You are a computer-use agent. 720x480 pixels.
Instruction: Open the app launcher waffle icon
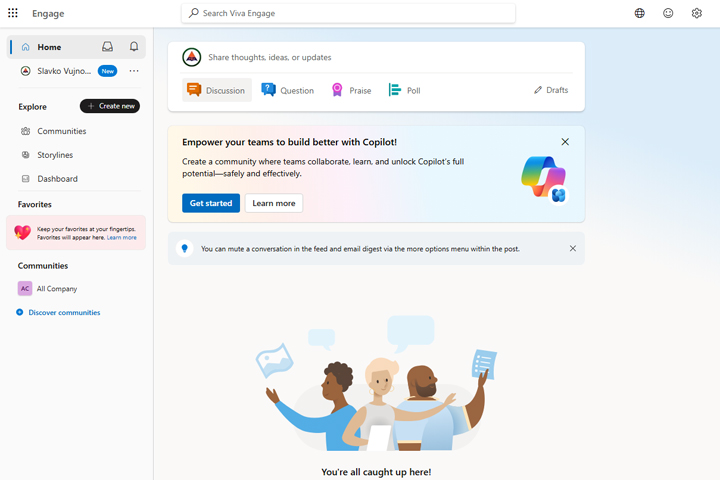(x=13, y=13)
